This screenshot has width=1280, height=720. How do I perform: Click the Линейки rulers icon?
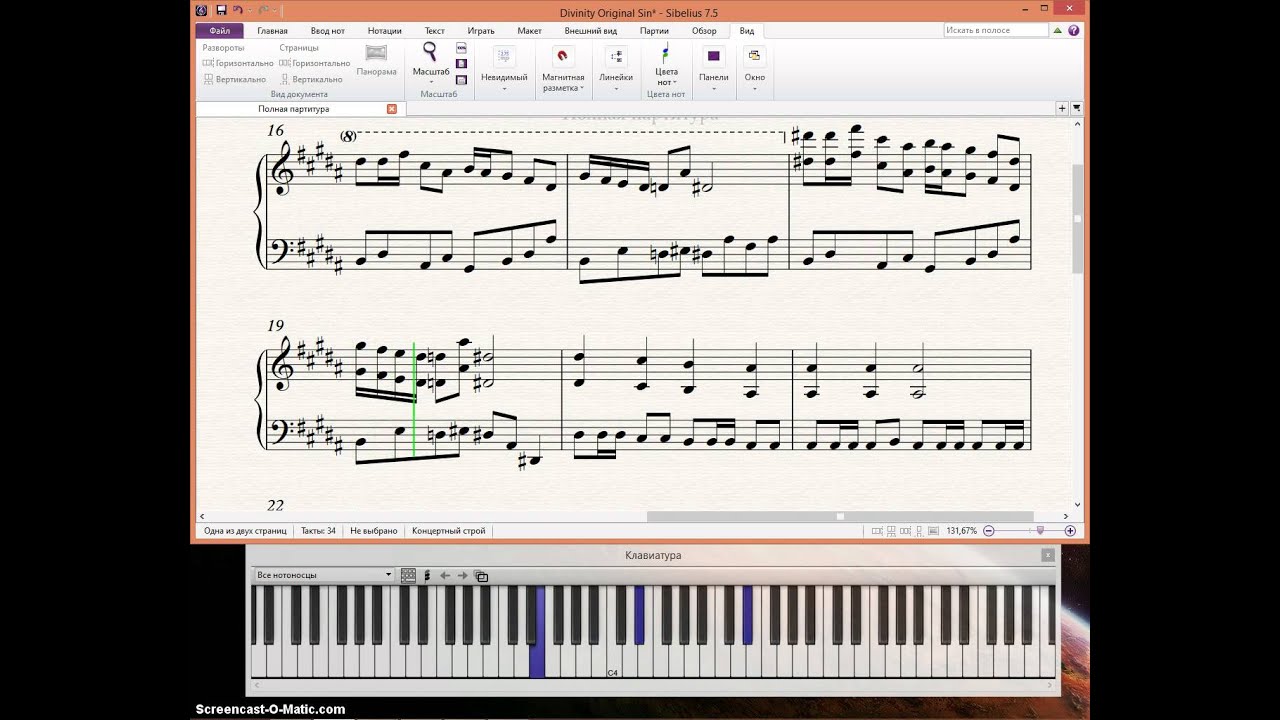[616, 56]
